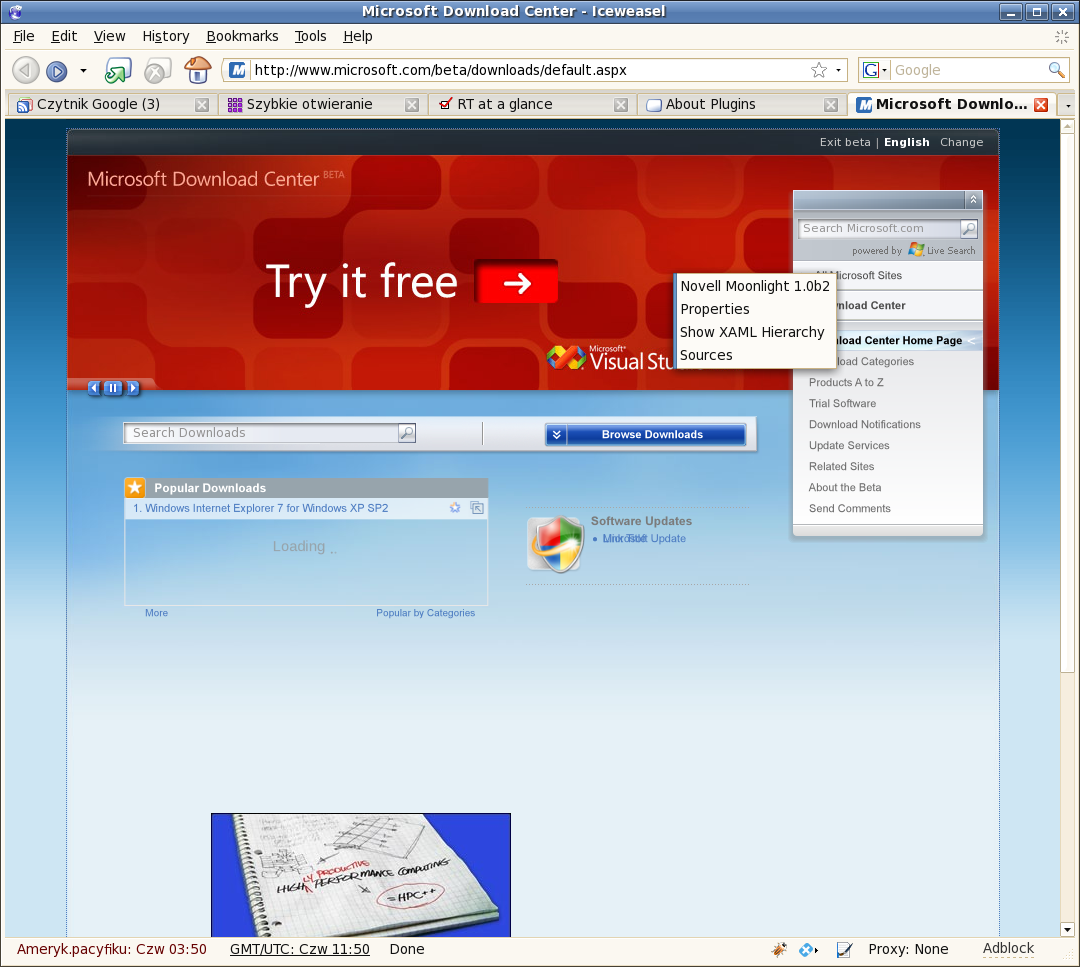Viewport: 1080px width, 967px height.
Task: Open the History menu
Action: tap(165, 36)
